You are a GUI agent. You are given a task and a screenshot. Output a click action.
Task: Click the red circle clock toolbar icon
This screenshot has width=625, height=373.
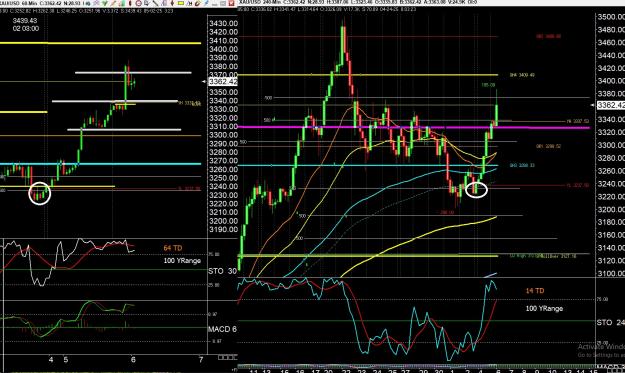point(139,3)
